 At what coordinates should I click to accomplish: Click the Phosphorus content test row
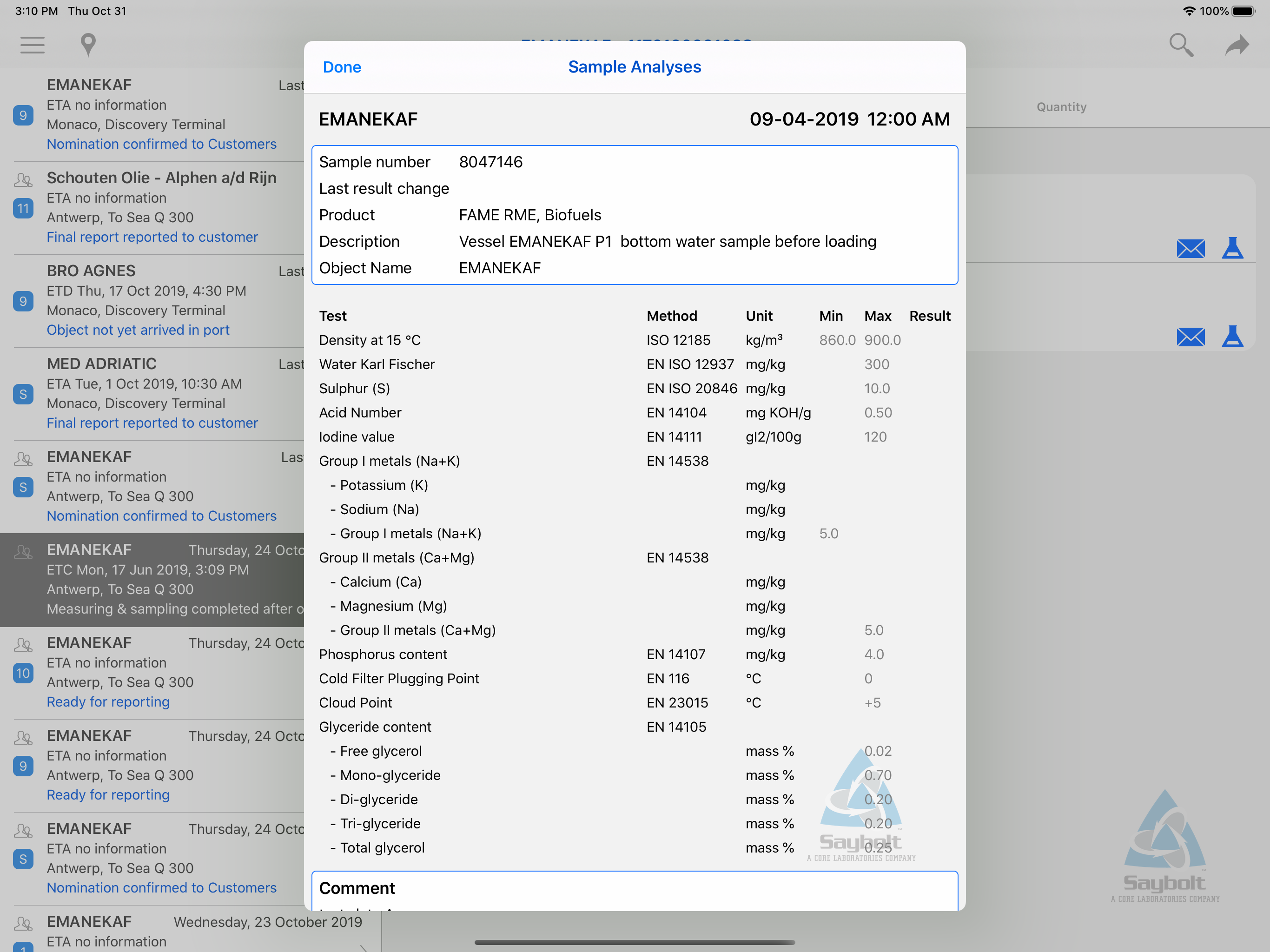[635, 654]
